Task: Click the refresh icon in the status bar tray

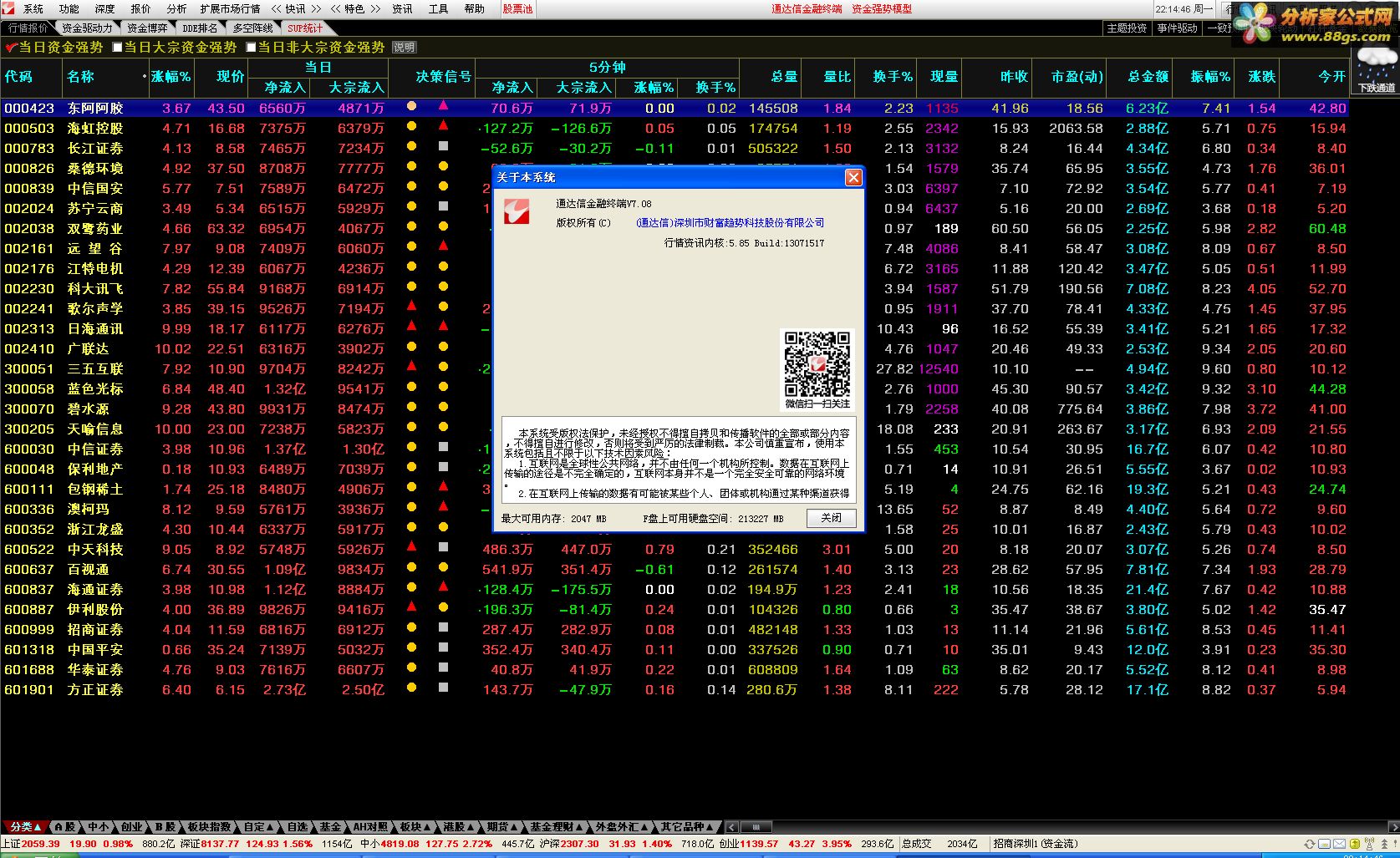Action: [x=1309, y=844]
